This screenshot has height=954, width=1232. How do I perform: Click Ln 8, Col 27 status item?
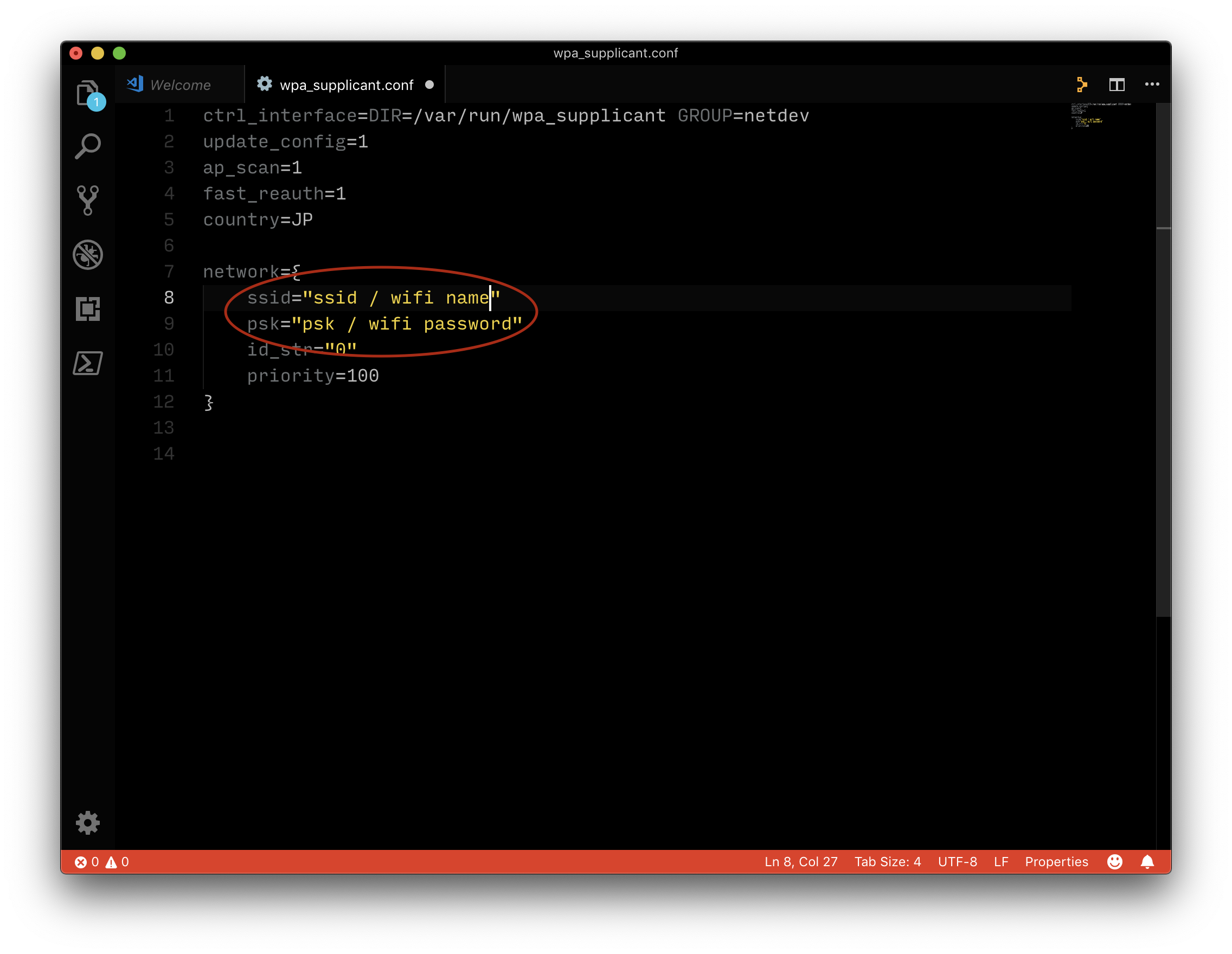coord(800,861)
